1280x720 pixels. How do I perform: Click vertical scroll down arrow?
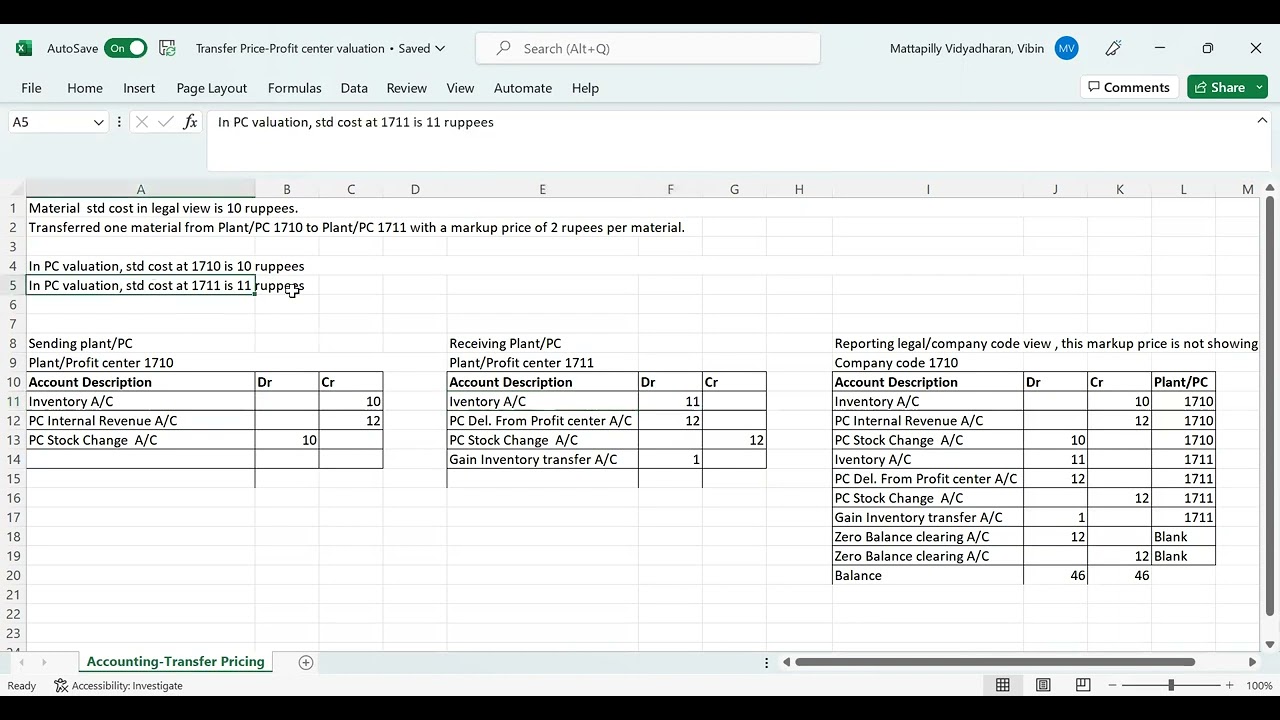[1270, 644]
